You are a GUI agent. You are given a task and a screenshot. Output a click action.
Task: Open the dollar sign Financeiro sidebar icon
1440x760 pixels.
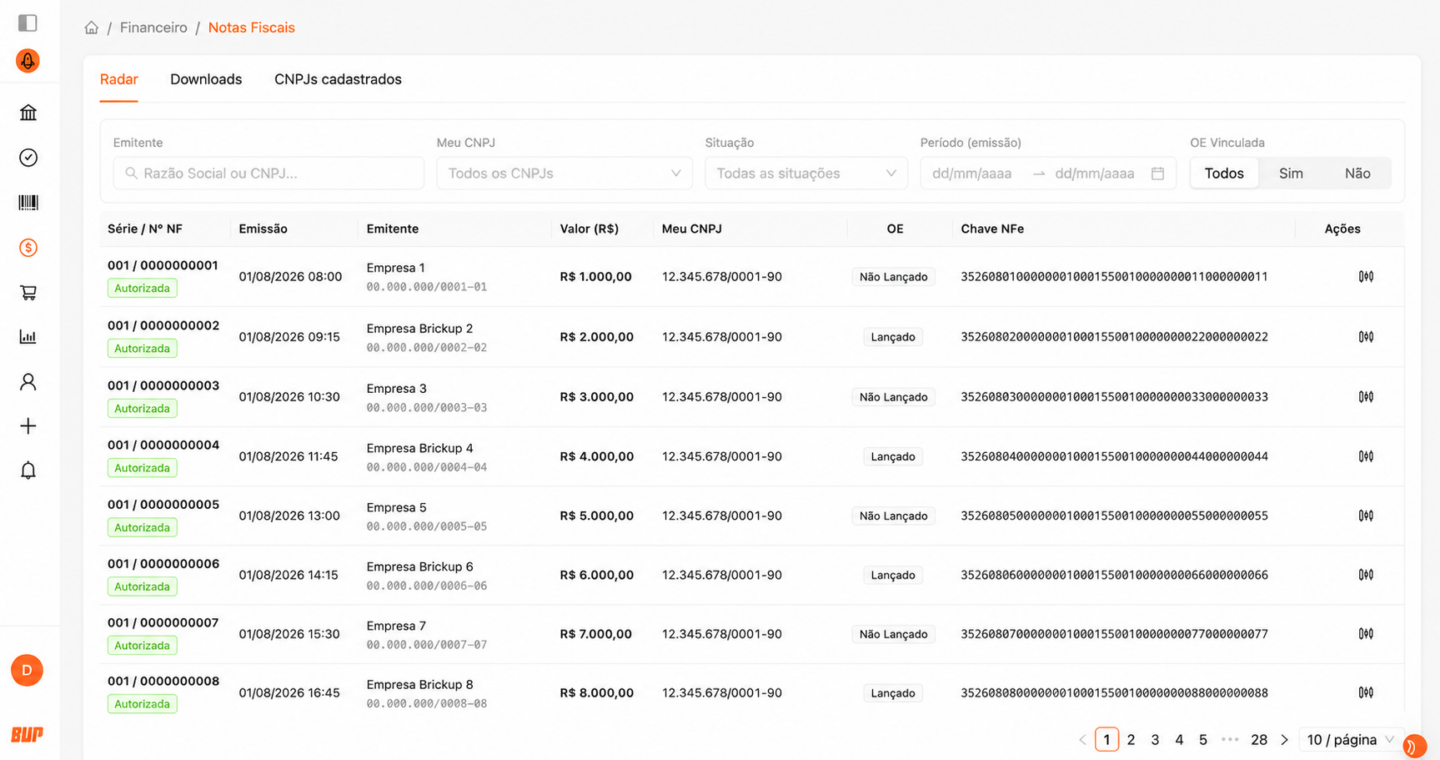click(x=28, y=247)
